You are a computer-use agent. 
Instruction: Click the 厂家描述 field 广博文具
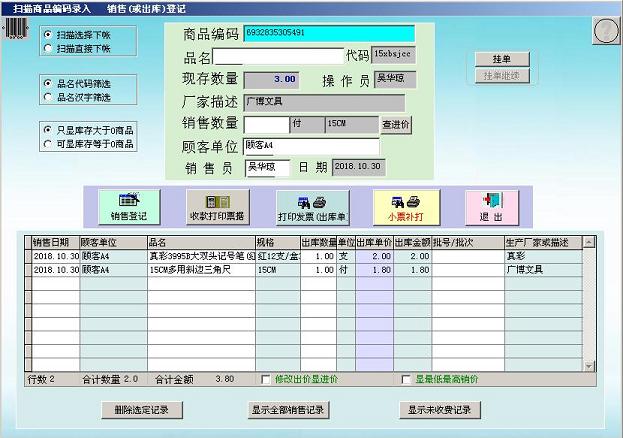click(x=324, y=103)
